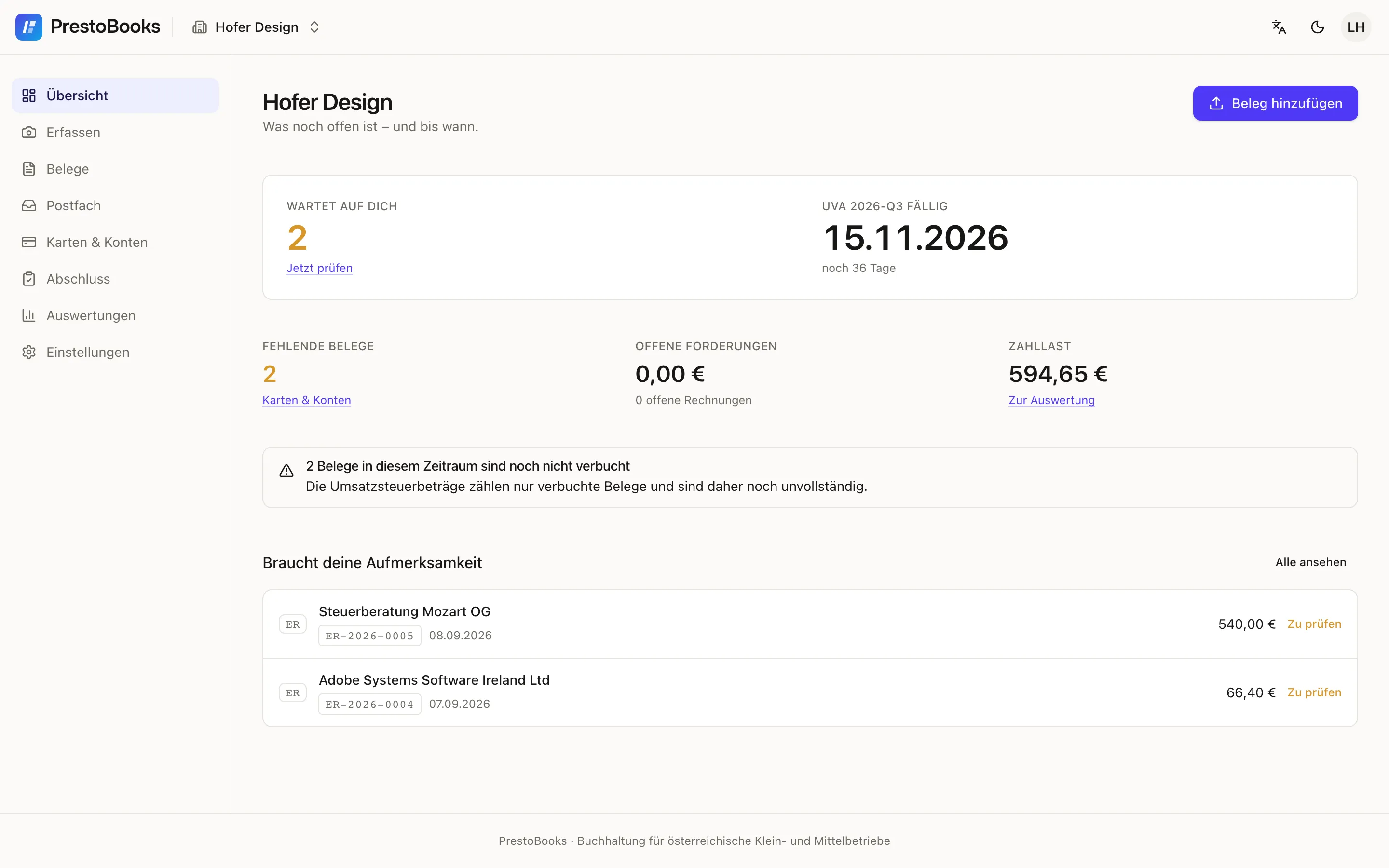Click Zu prüfen status for 540,00 €
Screen dimensions: 1389x868
click(1314, 624)
